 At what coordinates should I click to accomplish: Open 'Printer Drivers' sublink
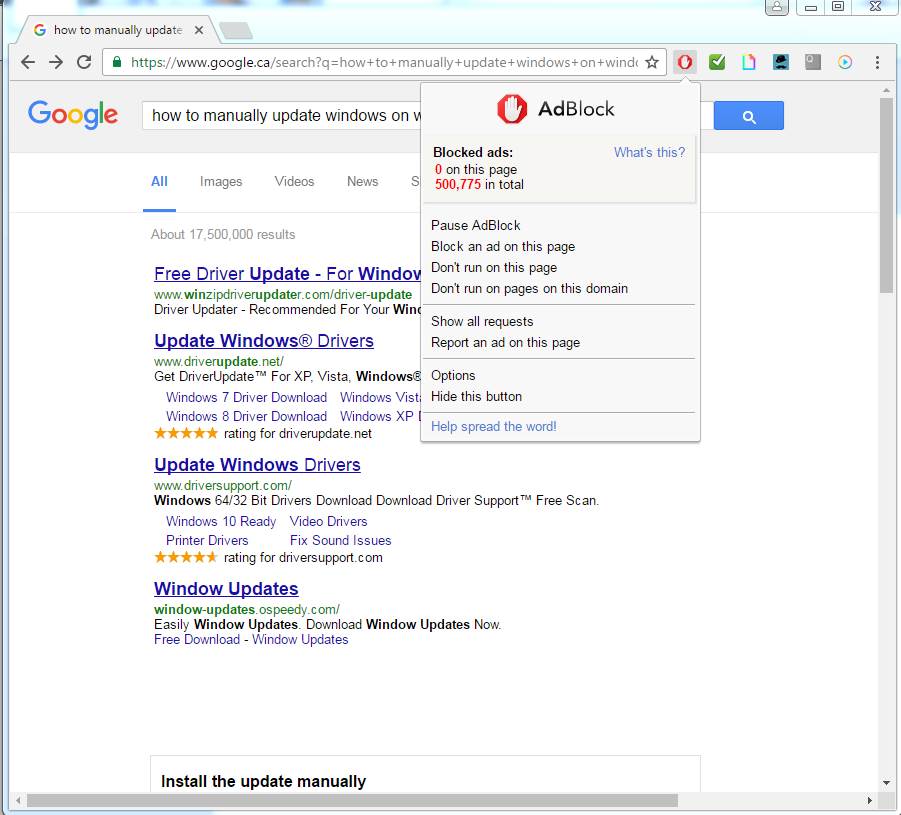tap(207, 540)
